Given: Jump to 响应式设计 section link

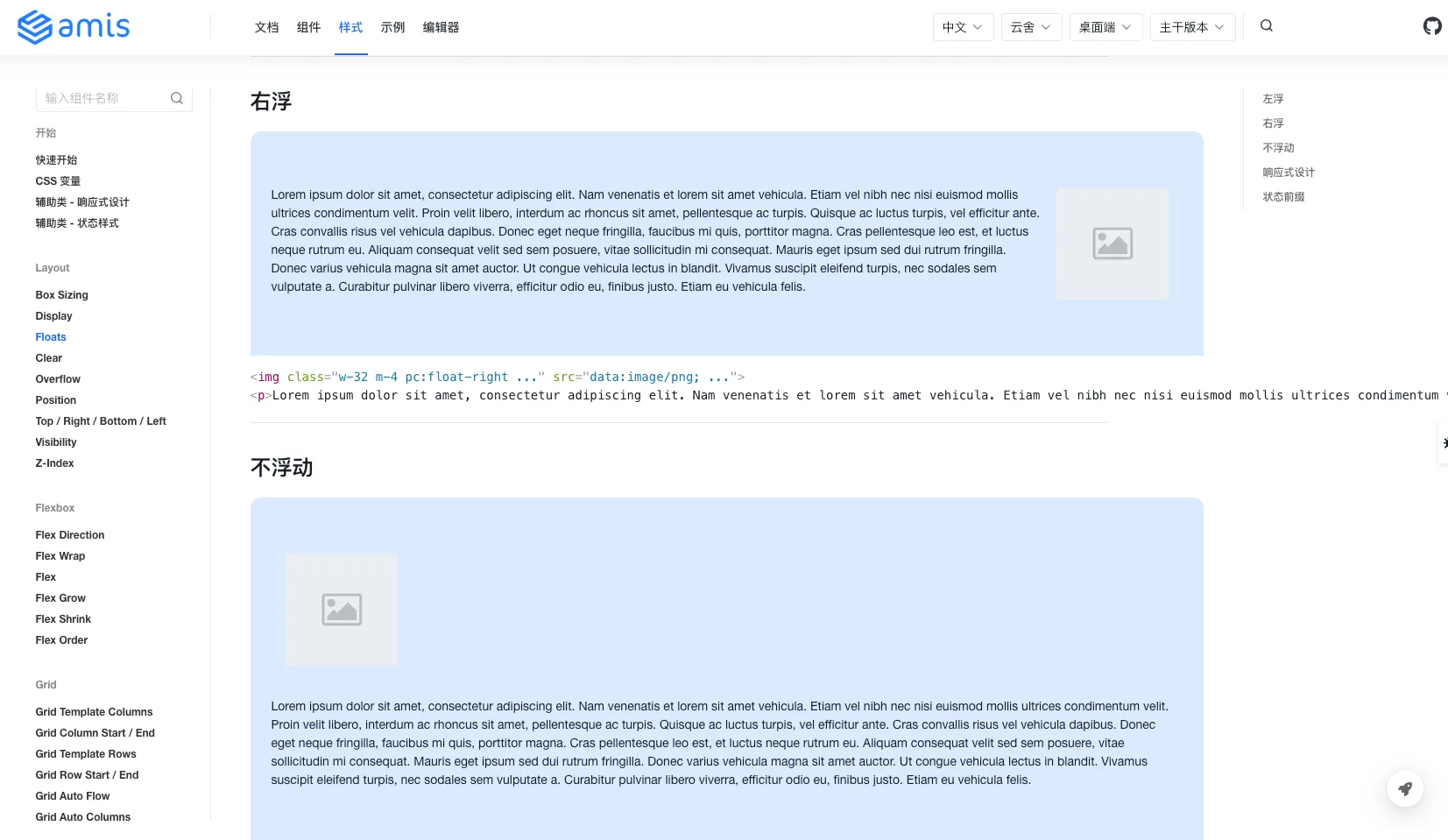Looking at the screenshot, I should click(x=1288, y=173).
